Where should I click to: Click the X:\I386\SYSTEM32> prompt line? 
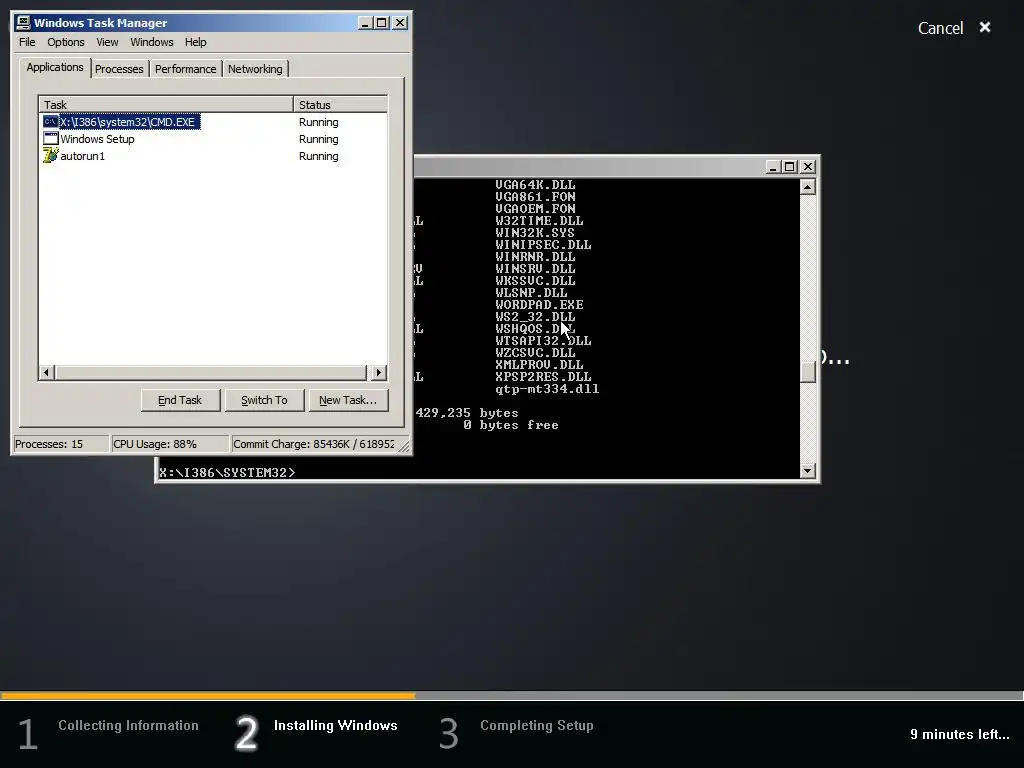click(x=227, y=473)
